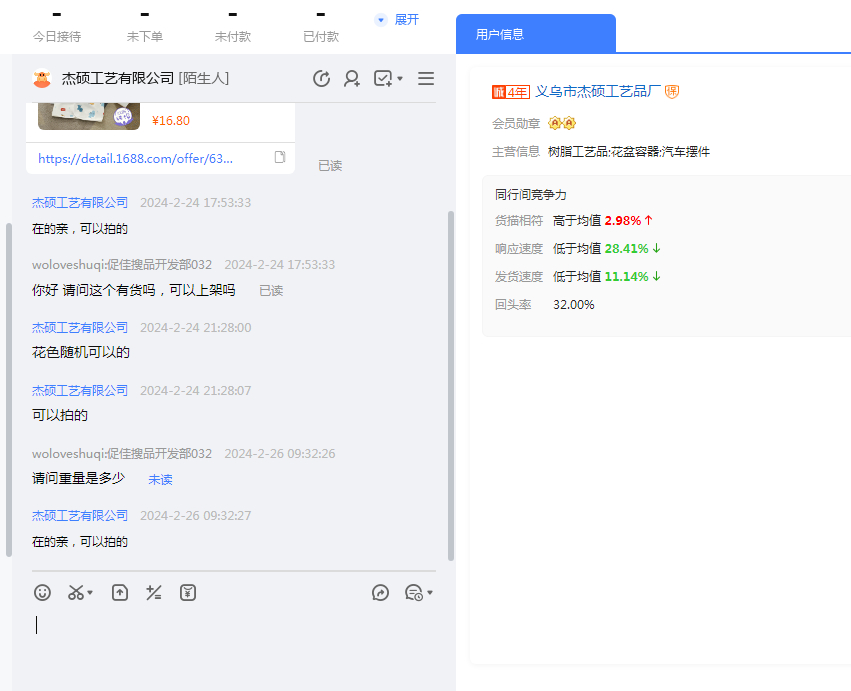Open 义乌市杰硕工艺品厂 company page
This screenshot has width=851, height=691.
coord(598,92)
